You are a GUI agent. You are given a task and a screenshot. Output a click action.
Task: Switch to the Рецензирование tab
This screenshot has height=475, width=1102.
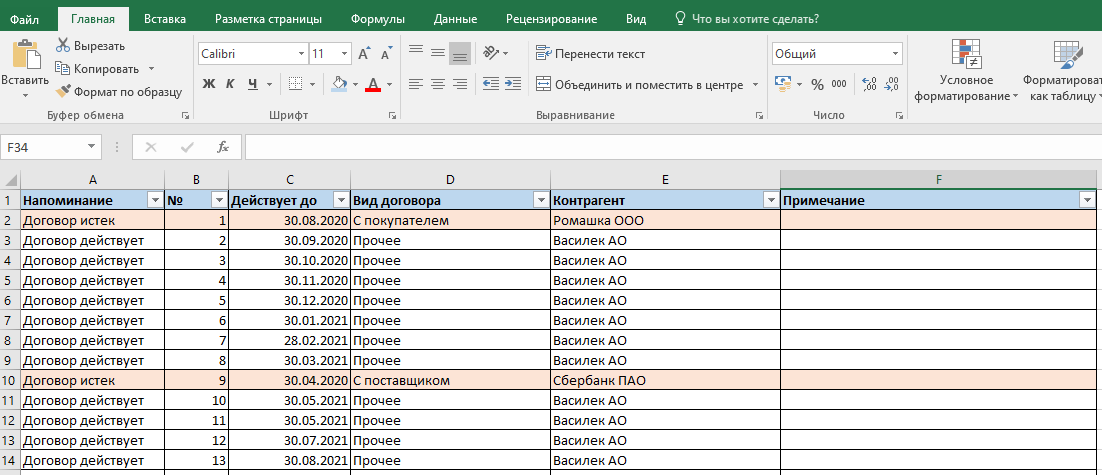pos(552,19)
